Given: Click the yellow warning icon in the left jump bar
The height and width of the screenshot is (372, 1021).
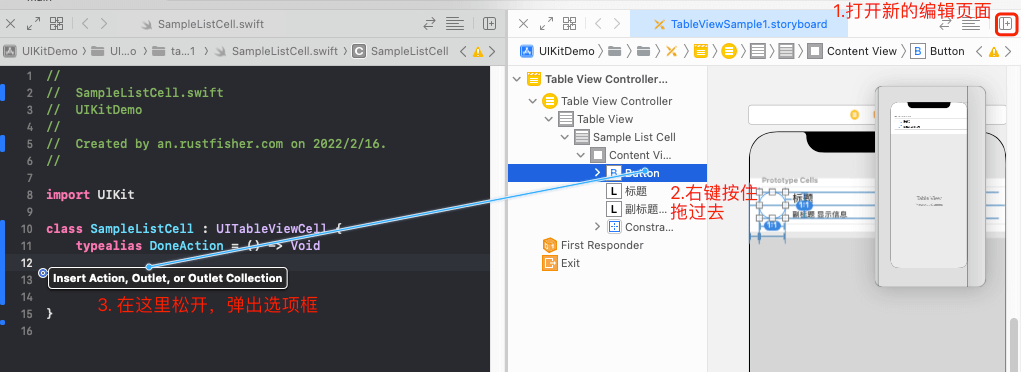Looking at the screenshot, I should coord(478,51).
